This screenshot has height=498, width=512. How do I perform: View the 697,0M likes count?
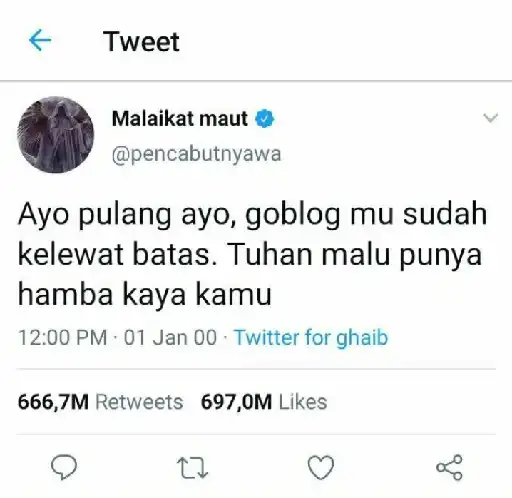(x=236, y=402)
